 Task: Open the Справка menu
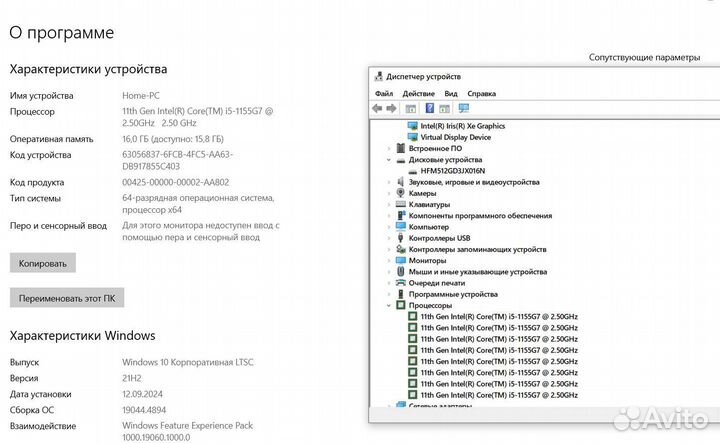click(x=482, y=93)
